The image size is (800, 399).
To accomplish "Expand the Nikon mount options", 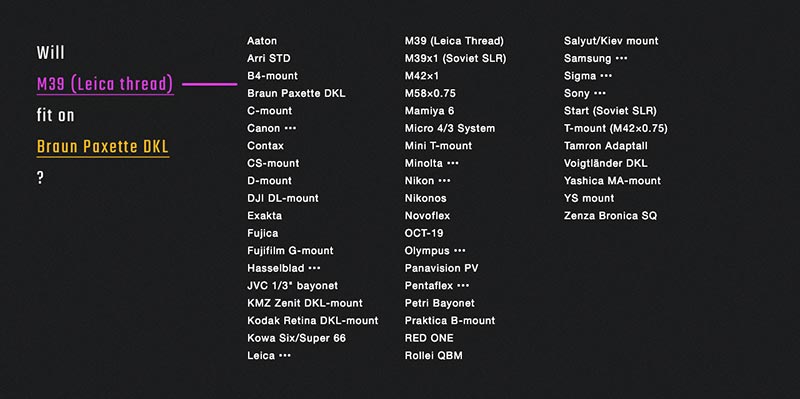I will tap(445, 181).
